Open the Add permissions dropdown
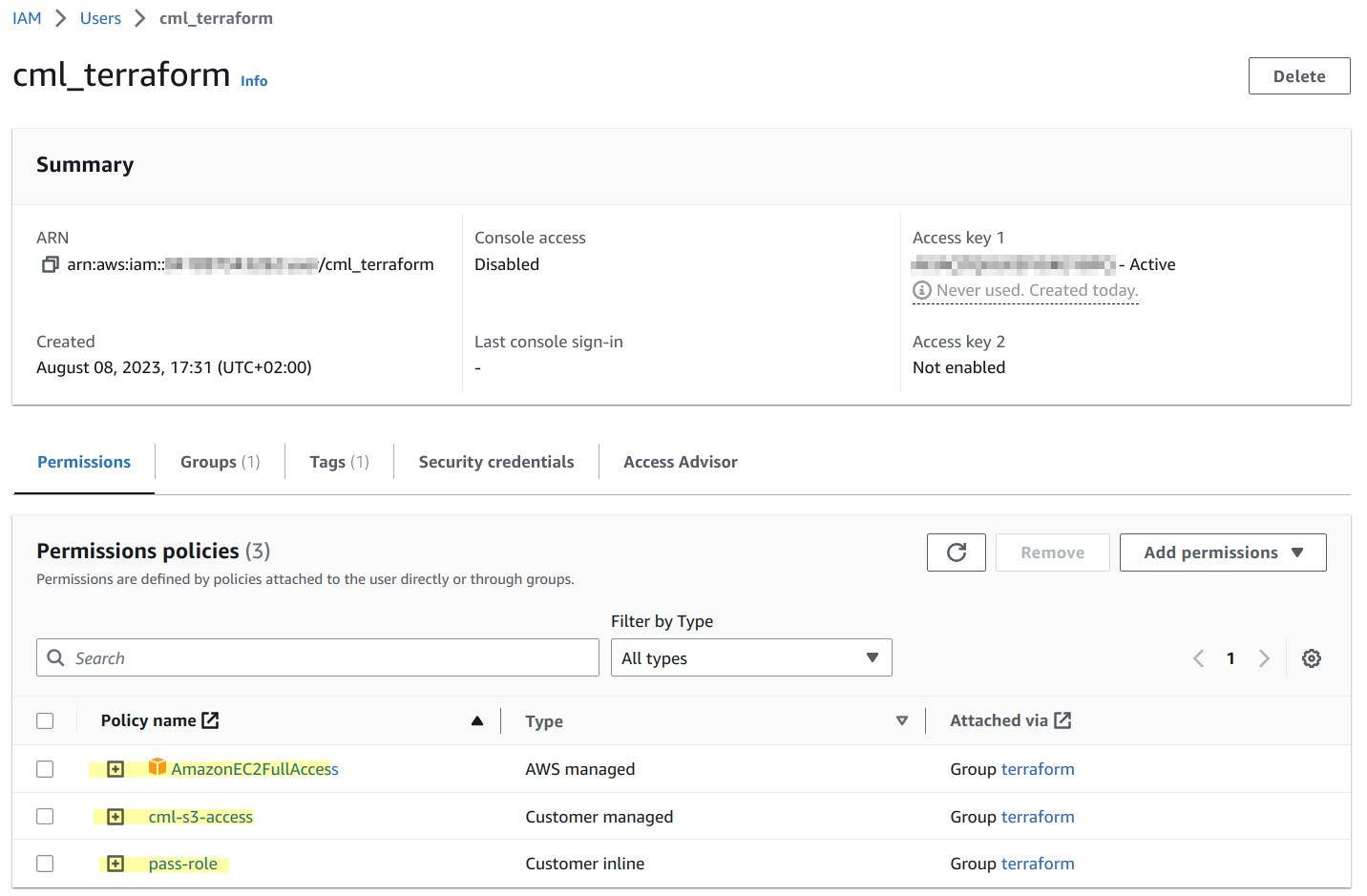This screenshot has width=1367, height=896. pos(1222,552)
